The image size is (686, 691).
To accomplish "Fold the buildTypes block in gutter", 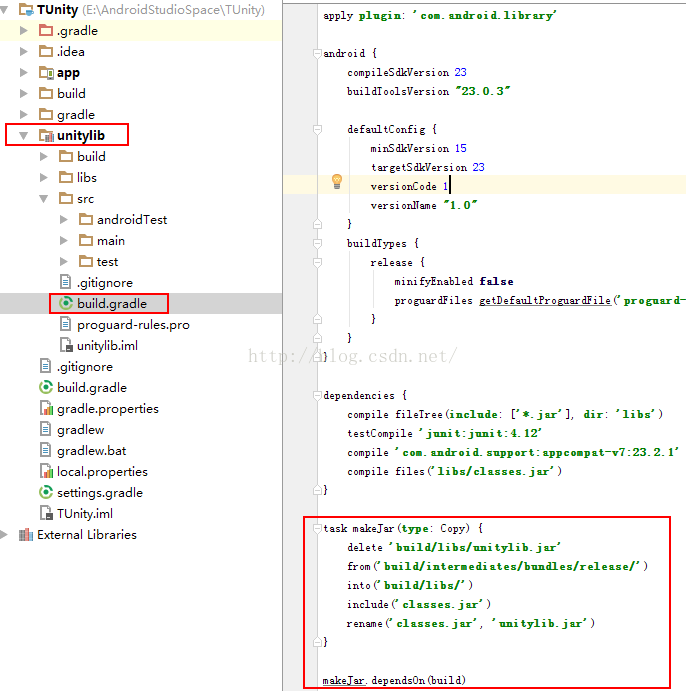I will pyautogui.click(x=317, y=243).
